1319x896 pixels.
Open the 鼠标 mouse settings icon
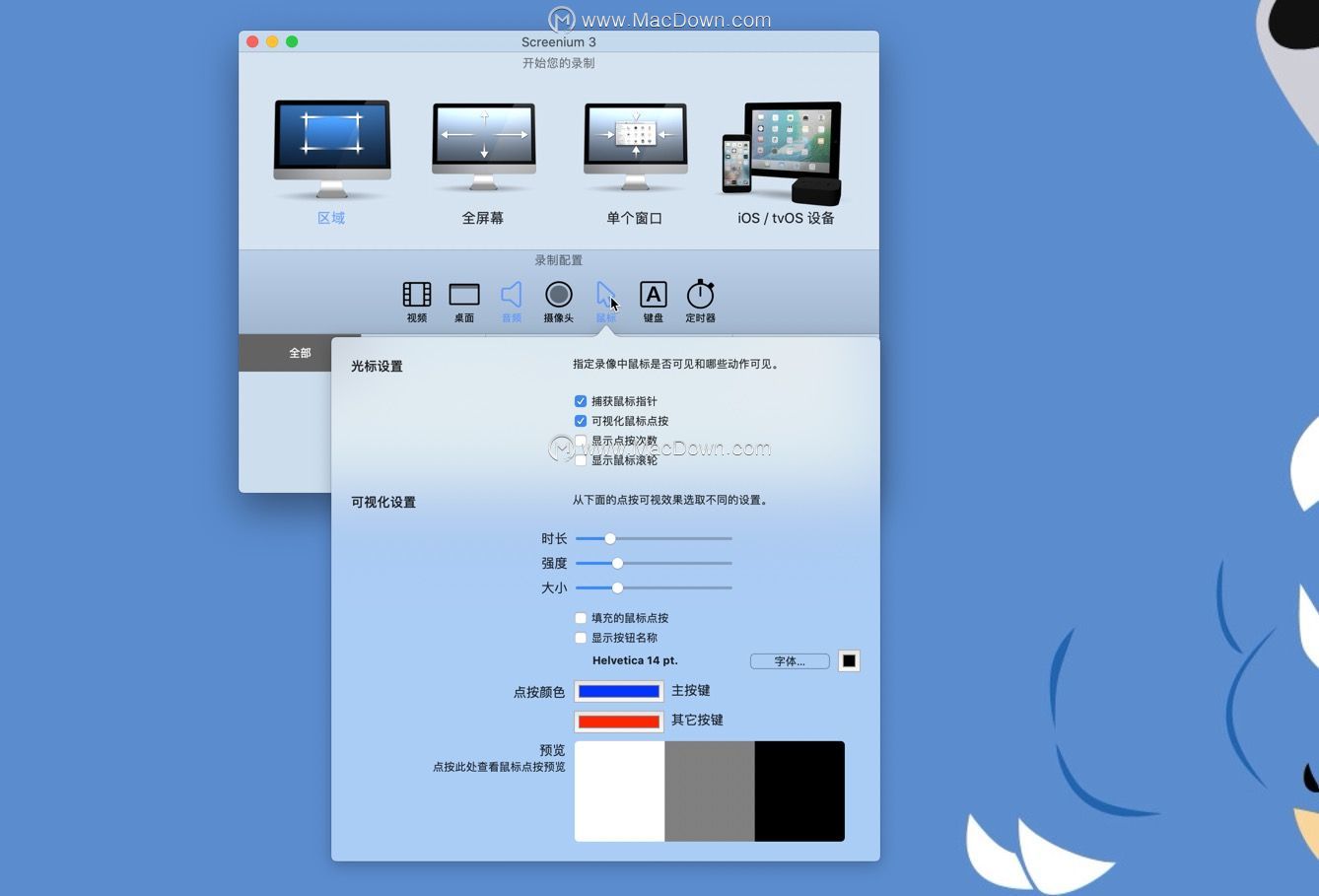click(x=605, y=294)
